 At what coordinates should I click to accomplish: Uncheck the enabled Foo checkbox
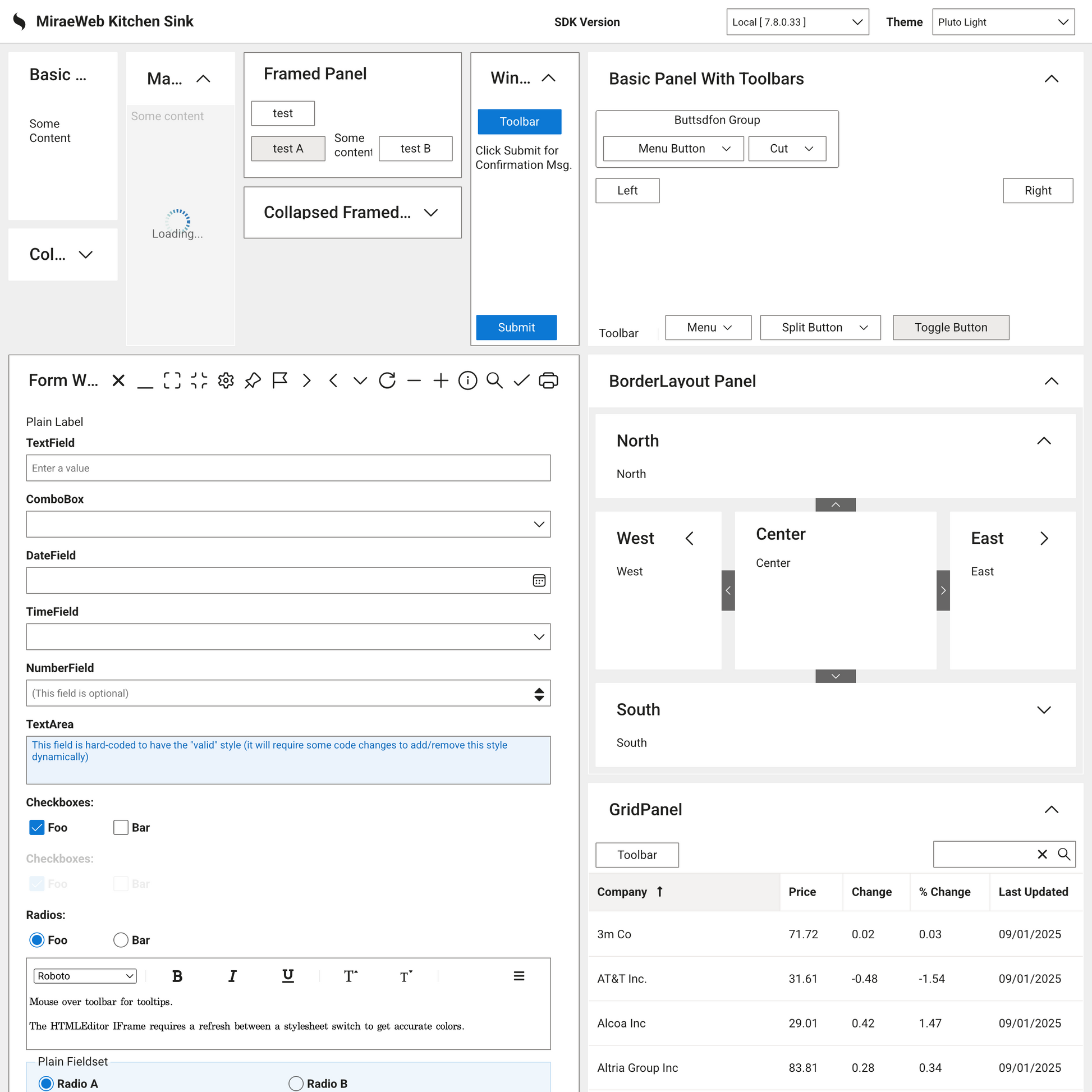pos(36,828)
